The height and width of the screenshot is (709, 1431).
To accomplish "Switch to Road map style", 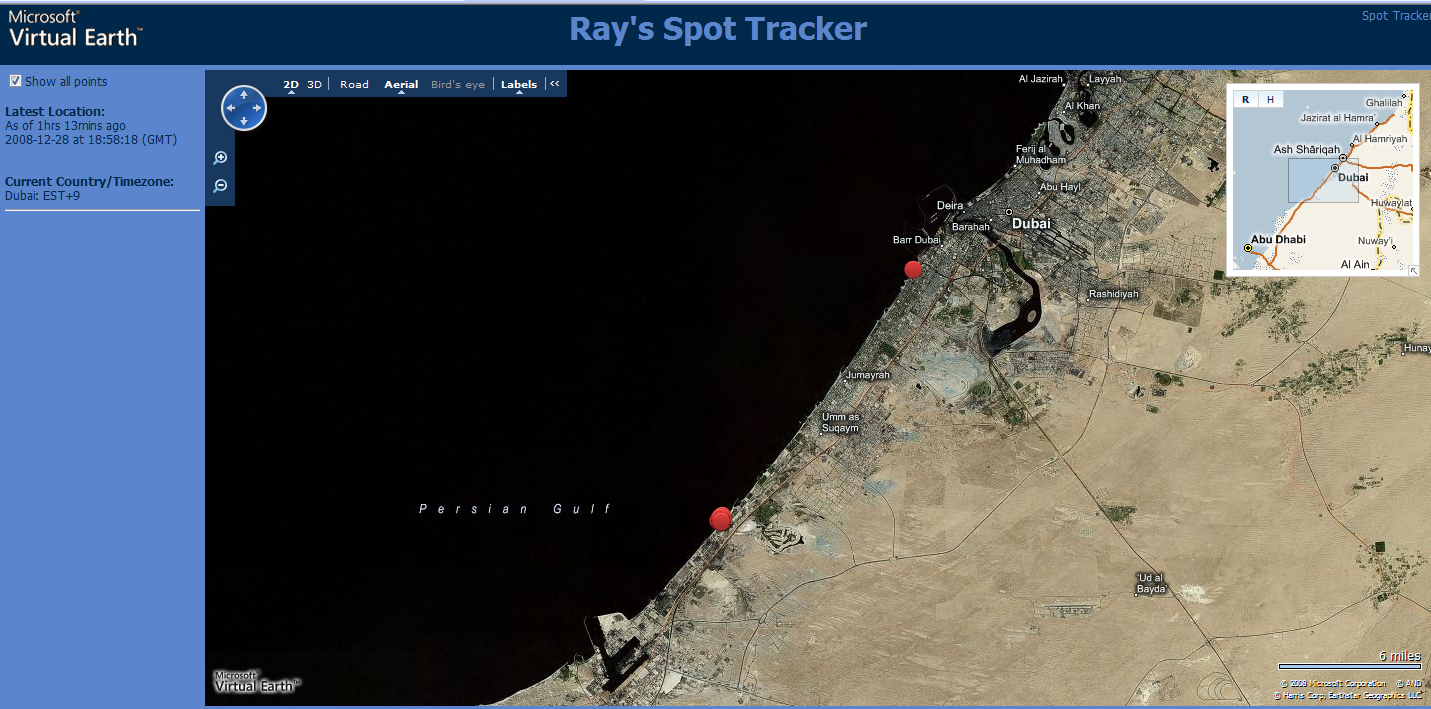I will 354,85.
